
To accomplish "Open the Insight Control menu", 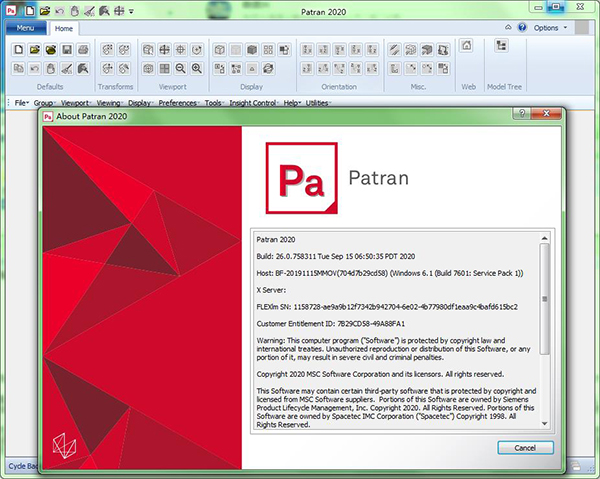I will pyautogui.click(x=254, y=103).
